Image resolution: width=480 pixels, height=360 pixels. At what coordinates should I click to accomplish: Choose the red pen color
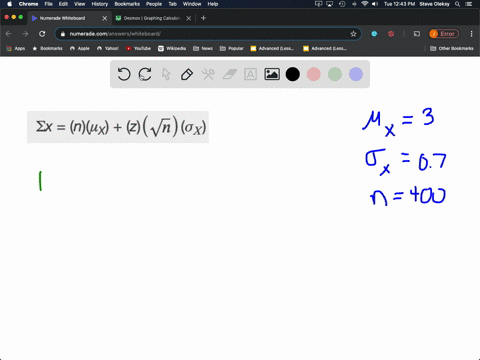[x=314, y=74]
